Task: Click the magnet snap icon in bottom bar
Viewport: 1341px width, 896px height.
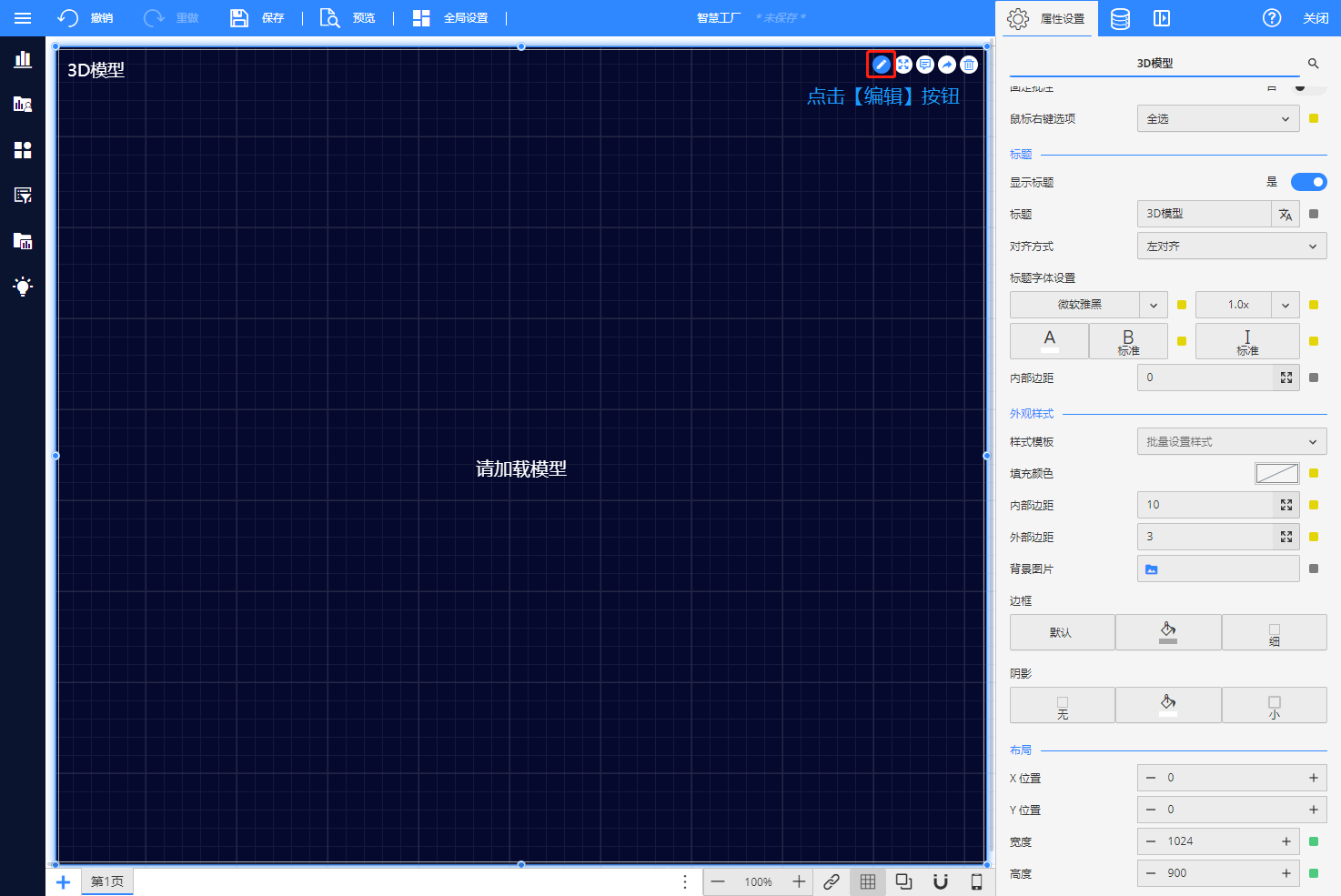Action: coord(941,881)
